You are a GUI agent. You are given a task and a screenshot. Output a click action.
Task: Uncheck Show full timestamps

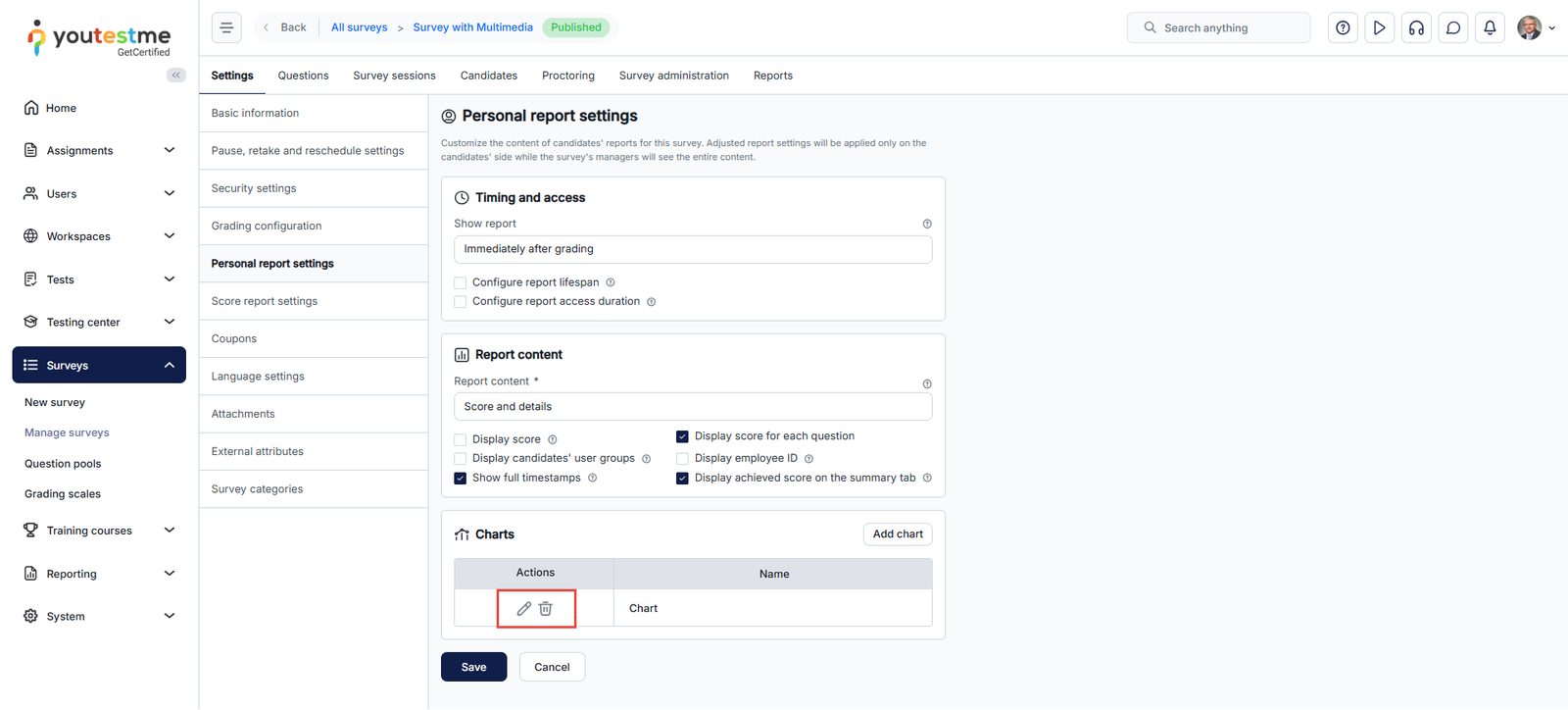[461, 479]
